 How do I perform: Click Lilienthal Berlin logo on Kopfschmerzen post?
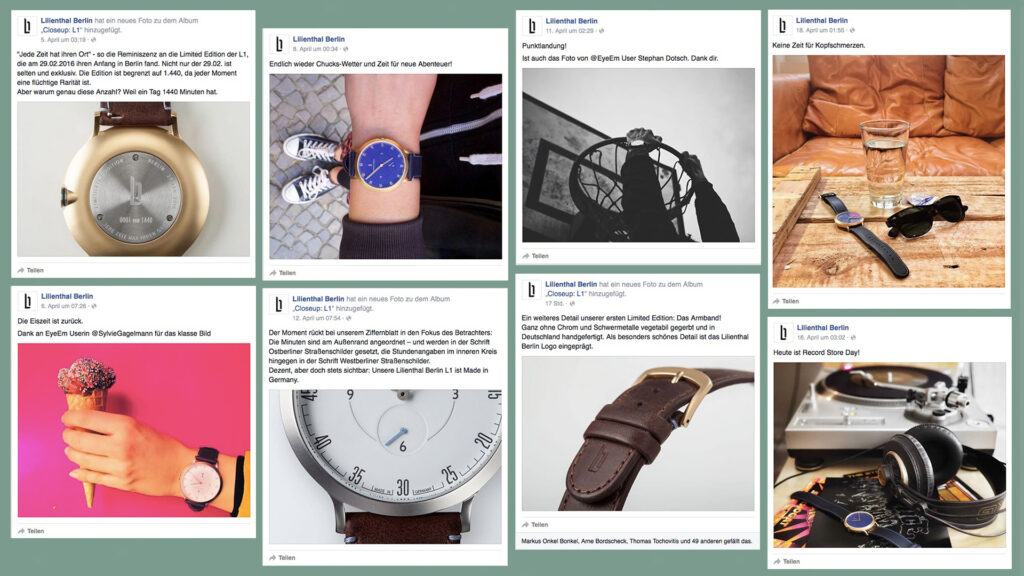(x=782, y=25)
